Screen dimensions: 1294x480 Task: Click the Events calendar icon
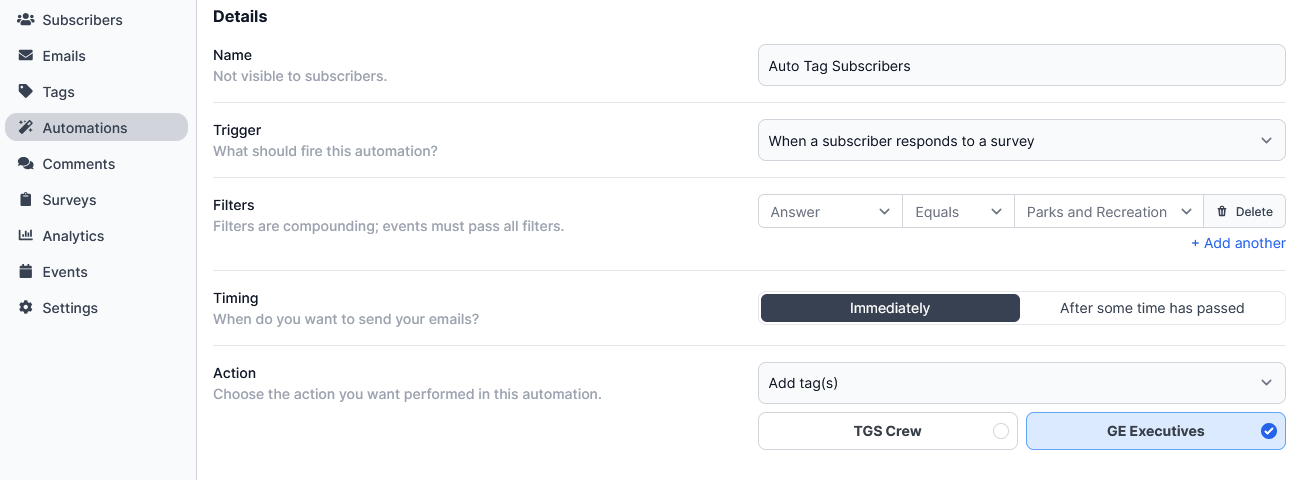(x=26, y=272)
